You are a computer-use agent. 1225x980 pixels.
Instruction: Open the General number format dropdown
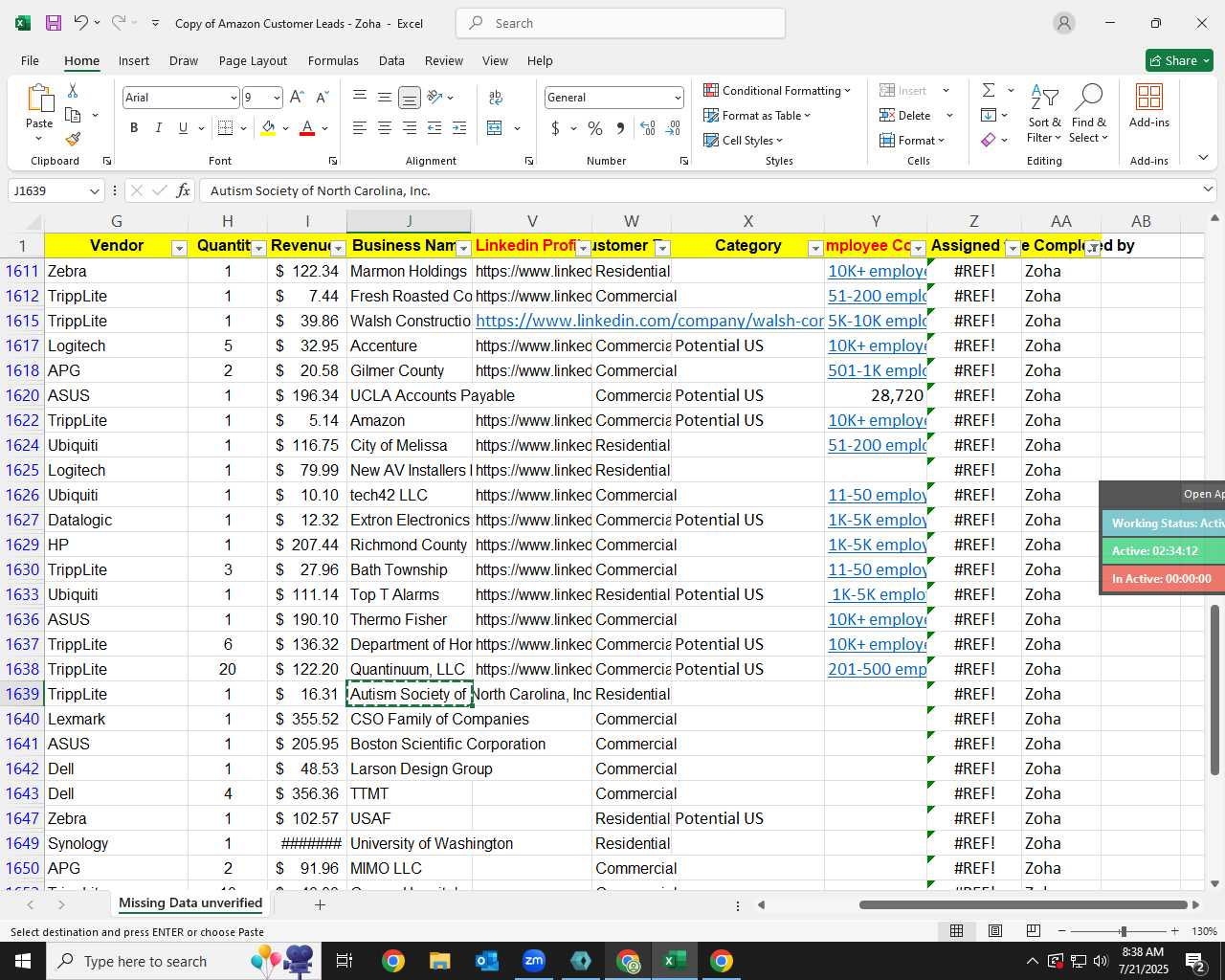pyautogui.click(x=678, y=98)
